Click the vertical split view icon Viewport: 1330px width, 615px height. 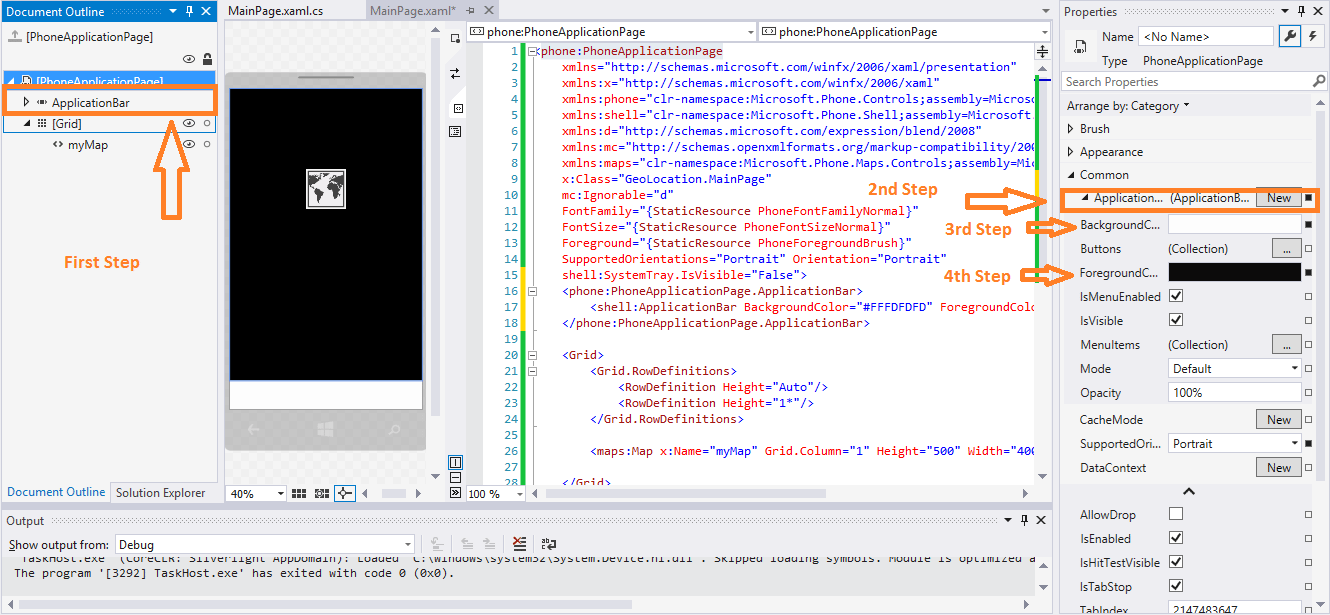pos(455,462)
